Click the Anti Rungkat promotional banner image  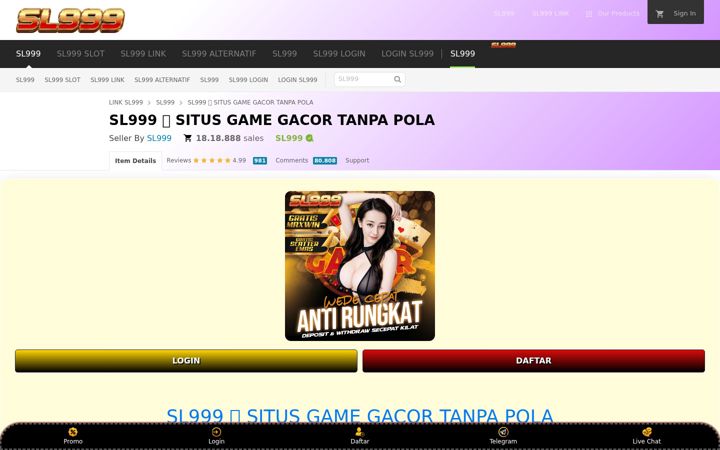(360, 266)
